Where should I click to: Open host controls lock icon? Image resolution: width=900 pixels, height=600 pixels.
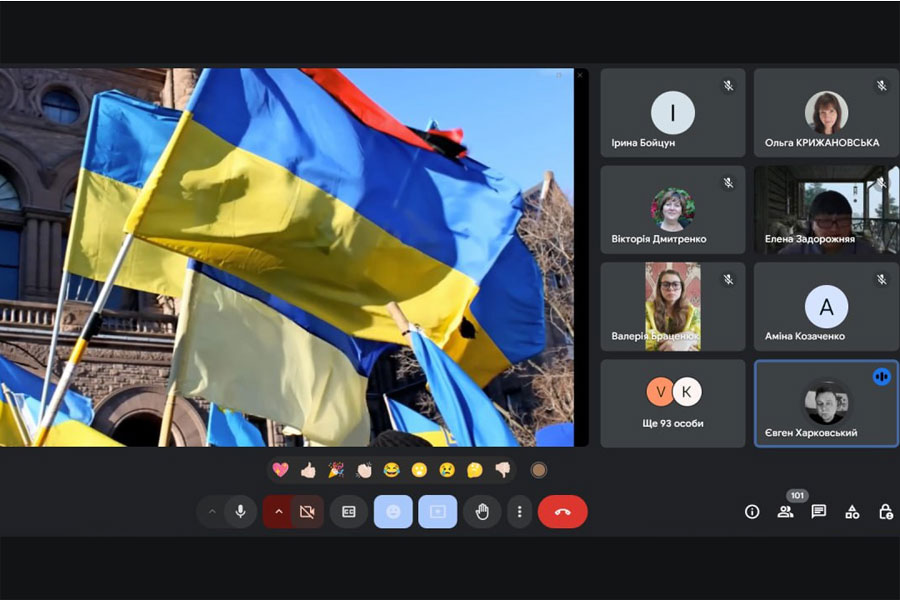click(x=885, y=511)
